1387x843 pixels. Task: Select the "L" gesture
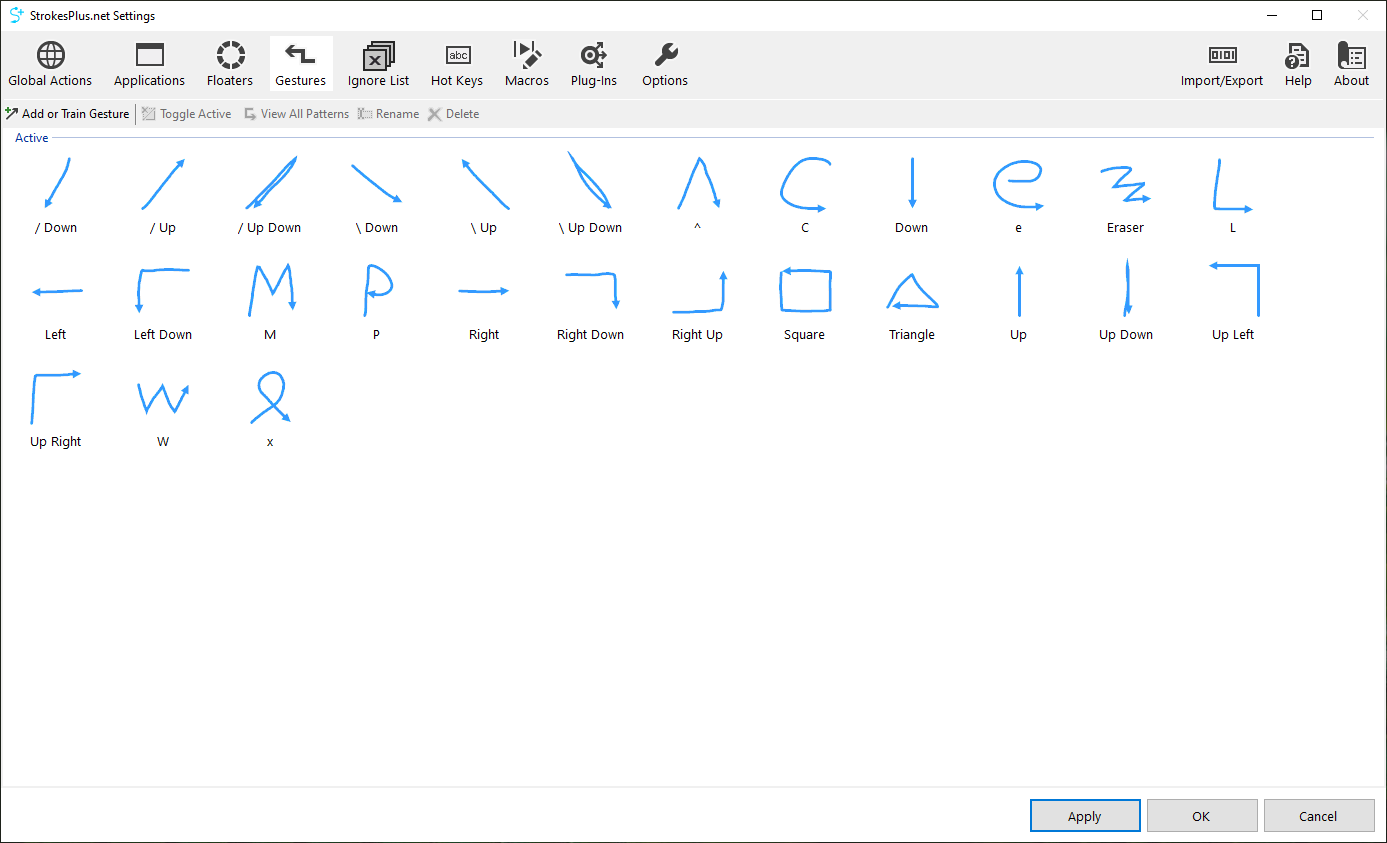[1233, 194]
